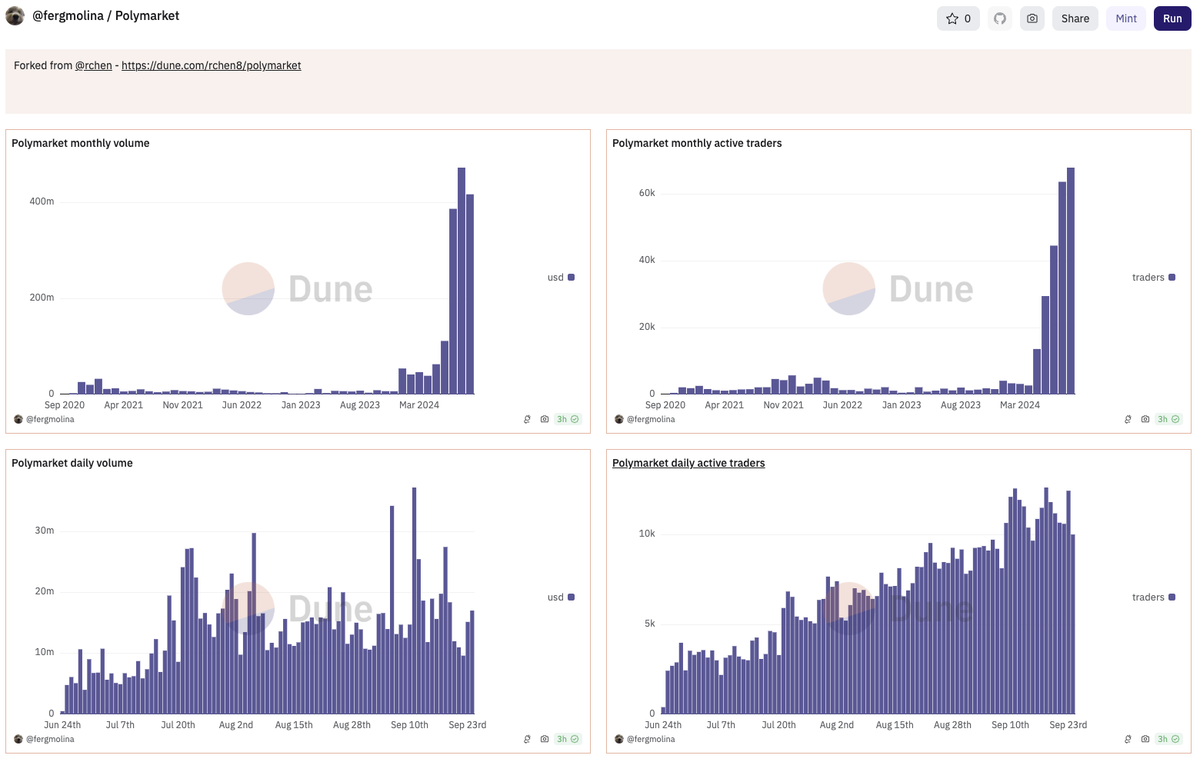Click the 10k axis label in daily active traders
The width and height of the screenshot is (1200, 762).
(x=647, y=534)
